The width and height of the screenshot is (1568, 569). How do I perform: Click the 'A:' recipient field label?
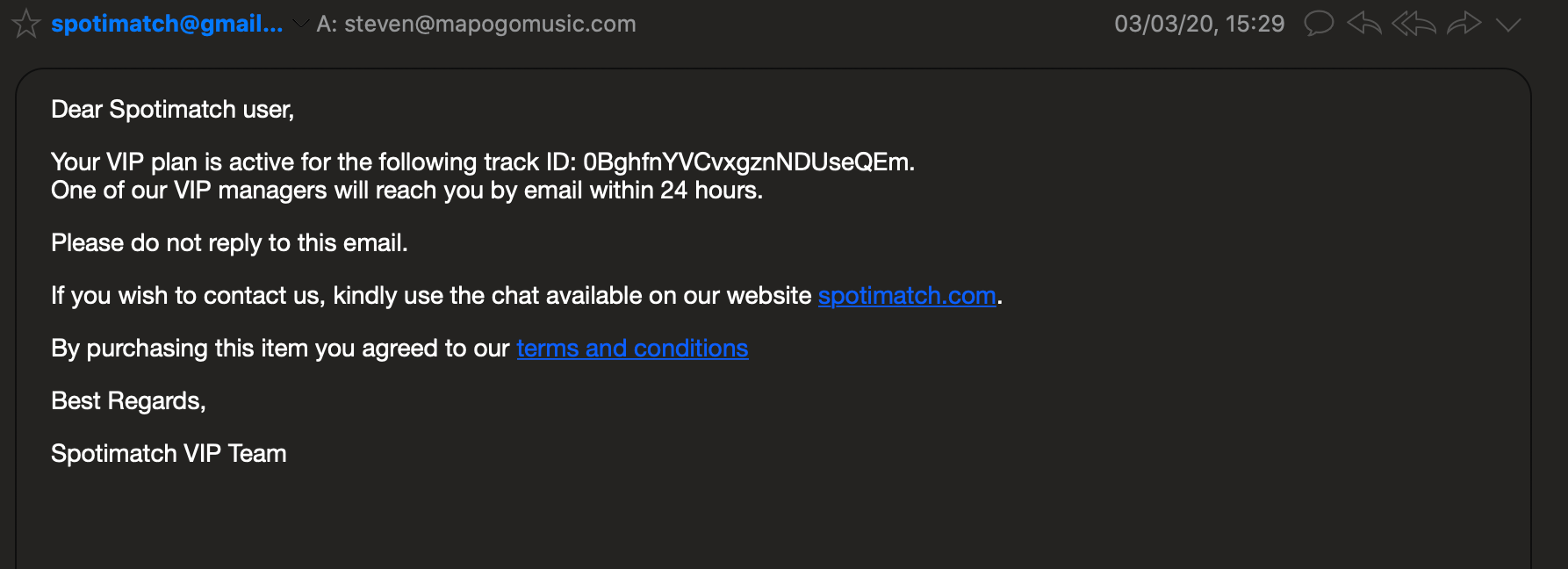point(327,24)
